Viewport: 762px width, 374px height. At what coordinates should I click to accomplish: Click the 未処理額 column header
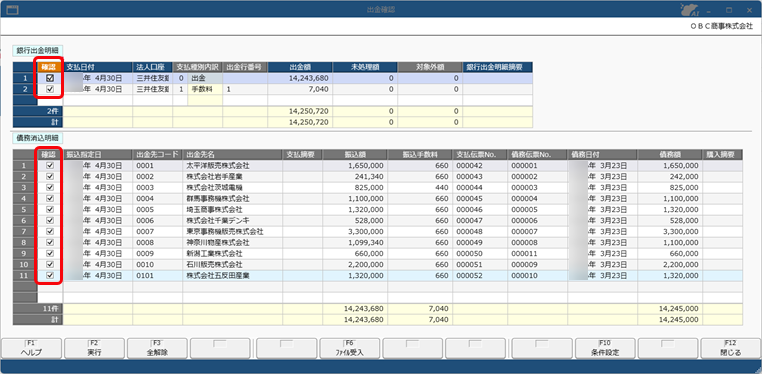[365, 67]
